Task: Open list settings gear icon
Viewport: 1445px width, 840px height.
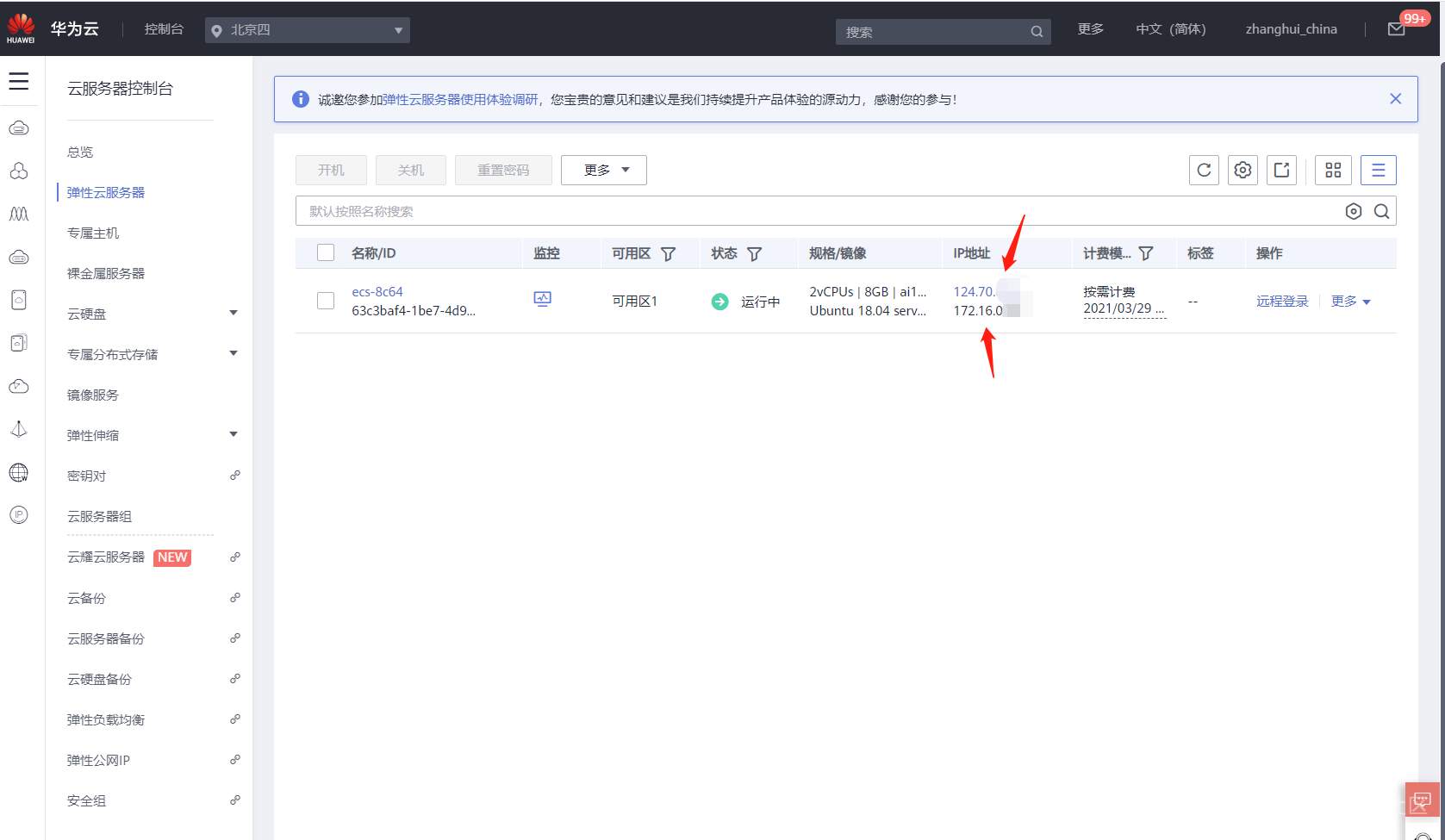Action: pyautogui.click(x=1243, y=170)
